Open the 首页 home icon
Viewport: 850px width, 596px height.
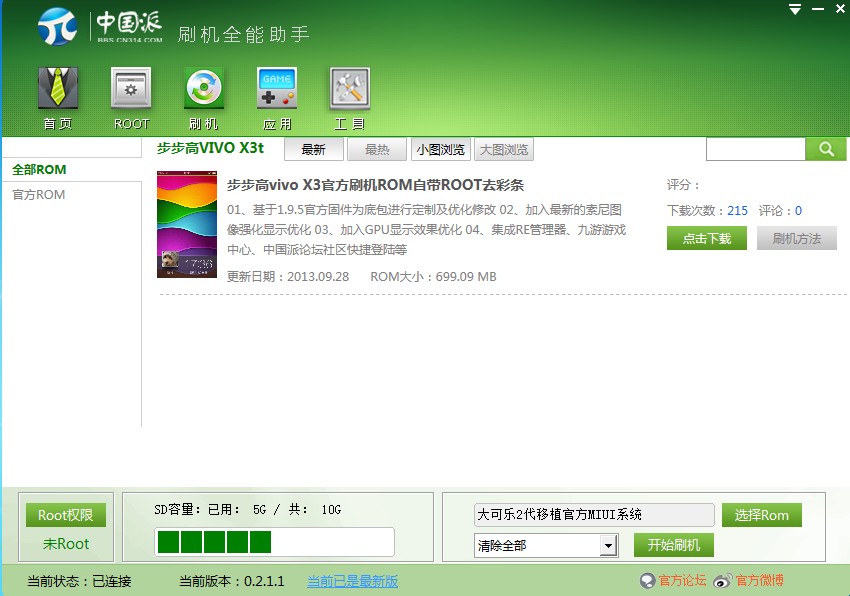[x=58, y=88]
